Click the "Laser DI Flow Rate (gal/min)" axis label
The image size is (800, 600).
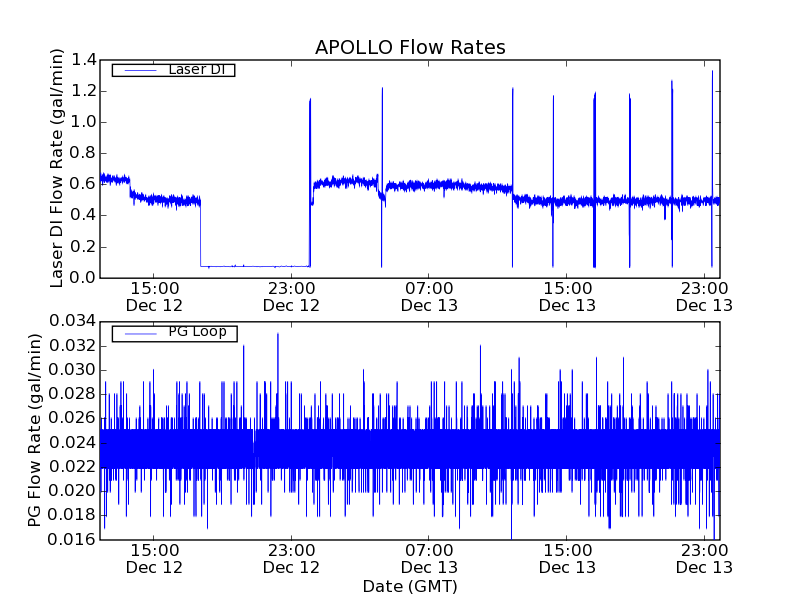click(57, 168)
